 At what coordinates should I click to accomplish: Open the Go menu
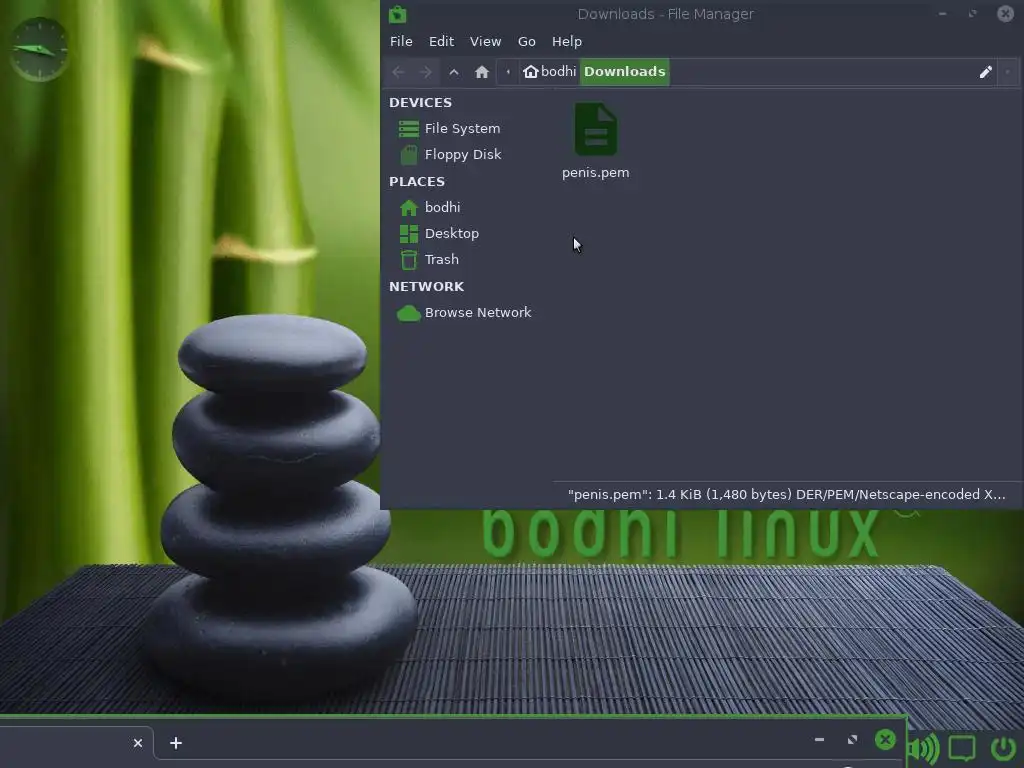[526, 41]
